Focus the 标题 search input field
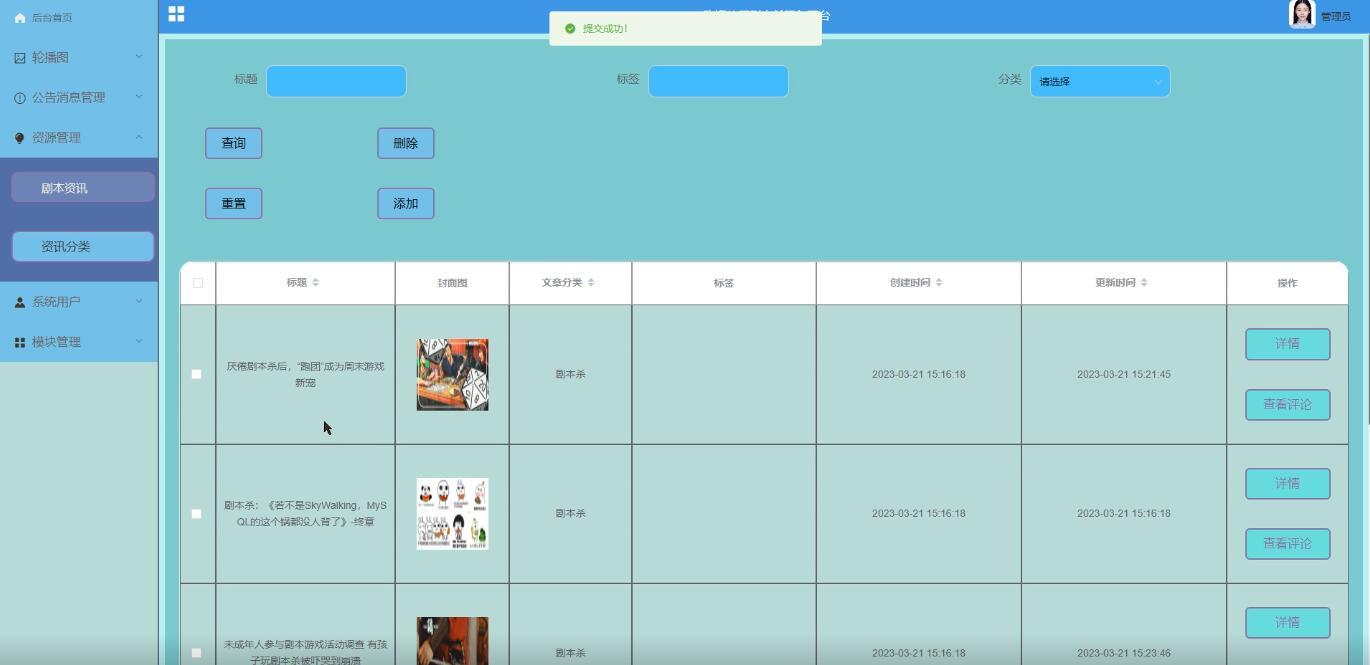 [x=336, y=81]
